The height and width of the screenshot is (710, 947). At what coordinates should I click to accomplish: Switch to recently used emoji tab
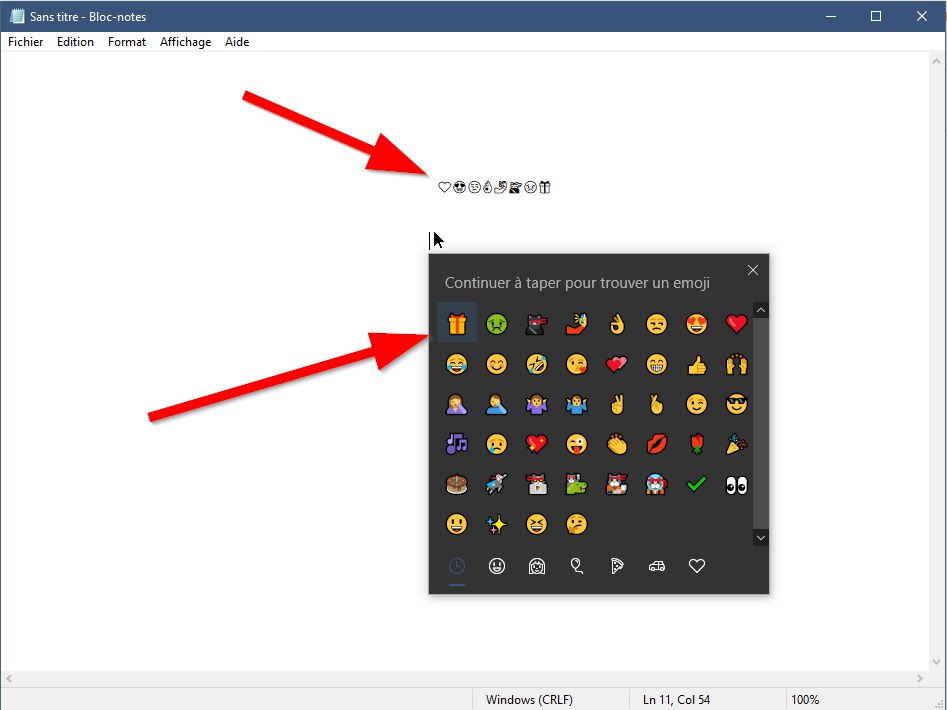[x=457, y=566]
